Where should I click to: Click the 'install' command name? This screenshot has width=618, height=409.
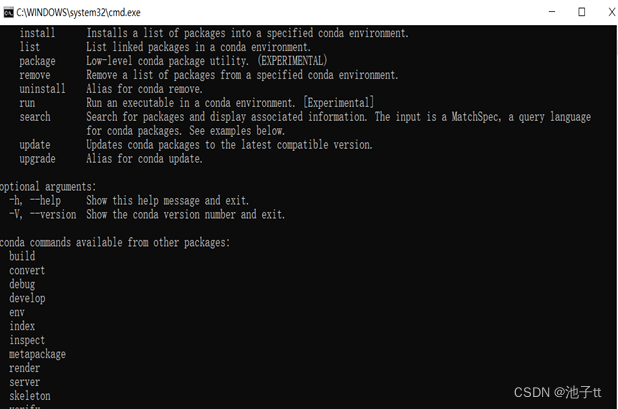[37, 33]
